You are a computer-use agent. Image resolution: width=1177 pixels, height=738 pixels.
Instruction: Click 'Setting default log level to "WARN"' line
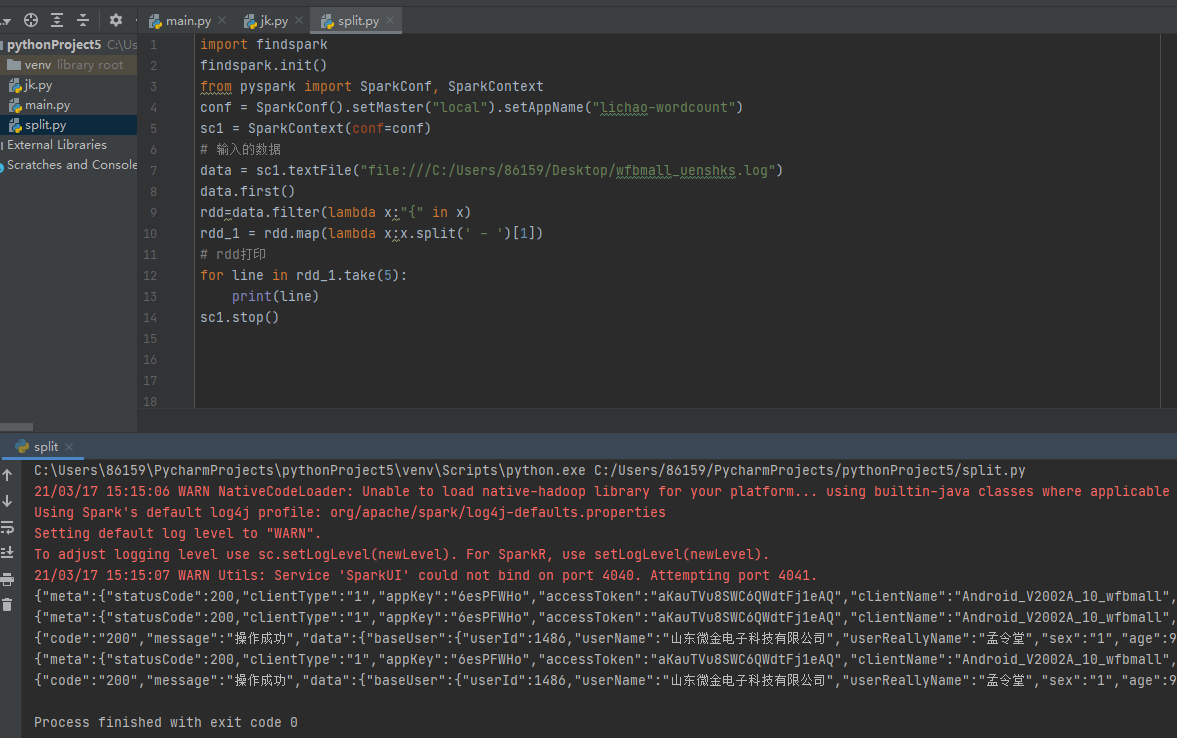[177, 534]
